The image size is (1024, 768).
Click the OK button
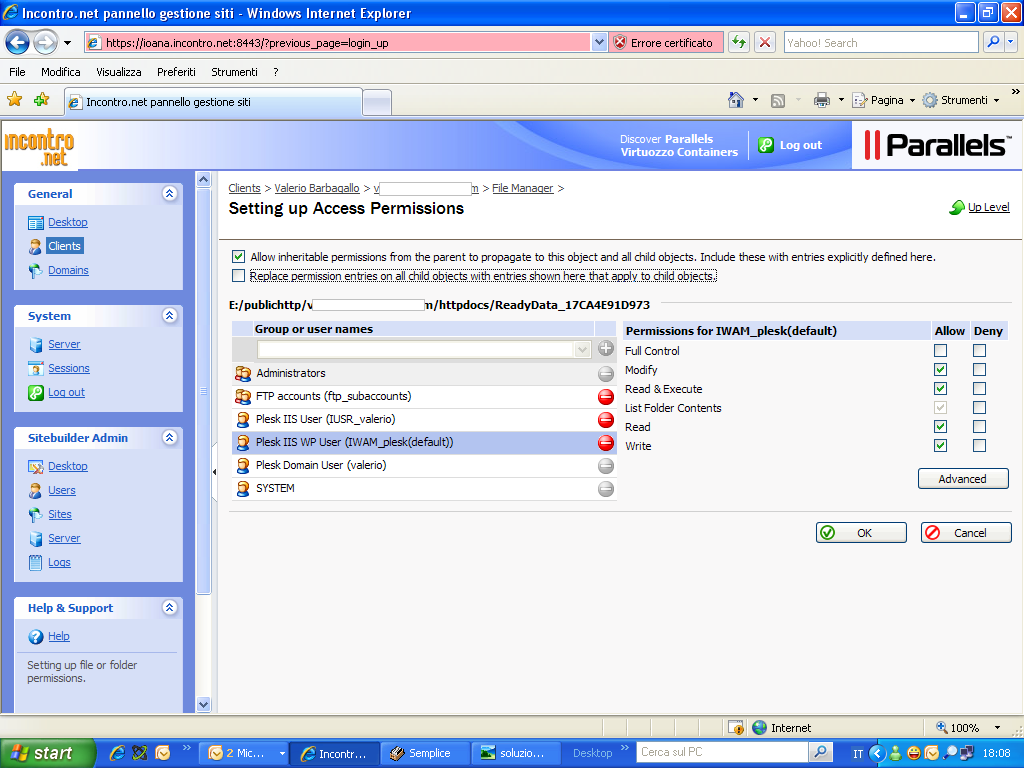[x=861, y=533]
